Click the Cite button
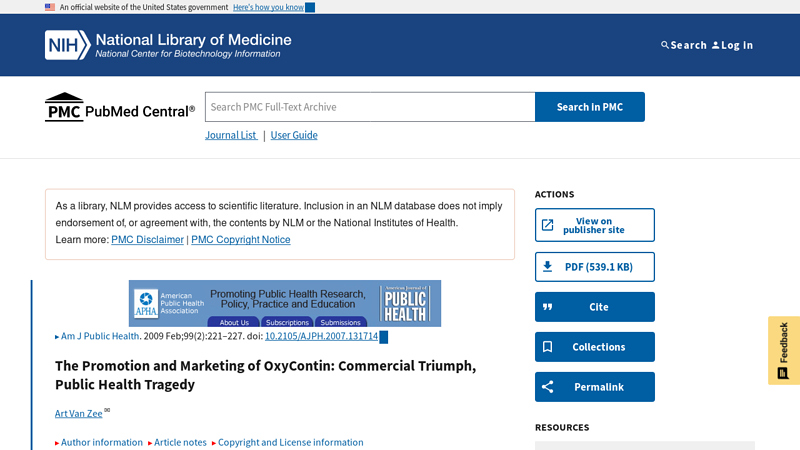800x450 pixels. tap(595, 307)
